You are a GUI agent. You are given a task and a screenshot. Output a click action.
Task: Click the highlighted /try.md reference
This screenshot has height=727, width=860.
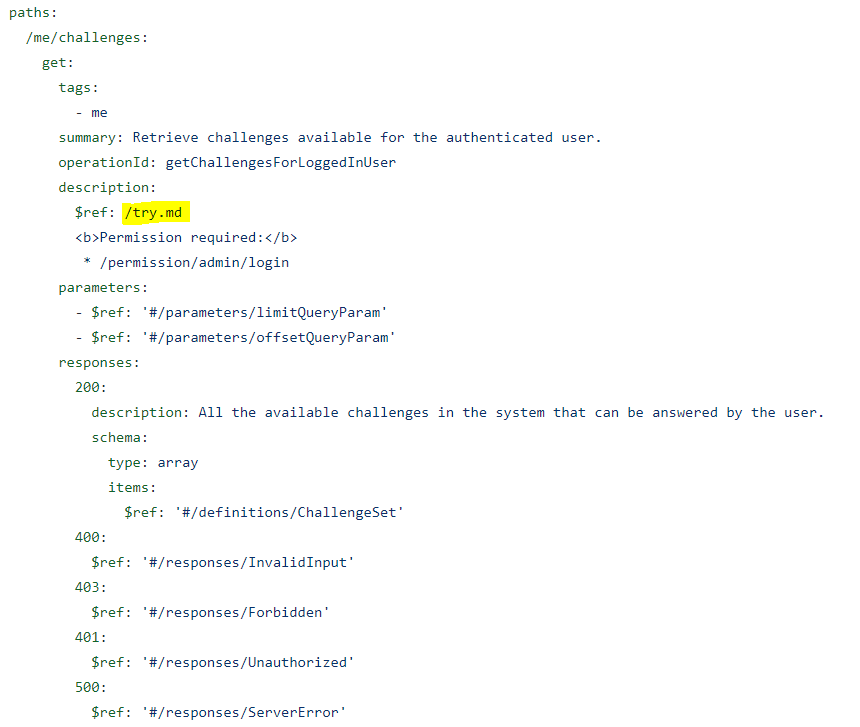(x=154, y=212)
